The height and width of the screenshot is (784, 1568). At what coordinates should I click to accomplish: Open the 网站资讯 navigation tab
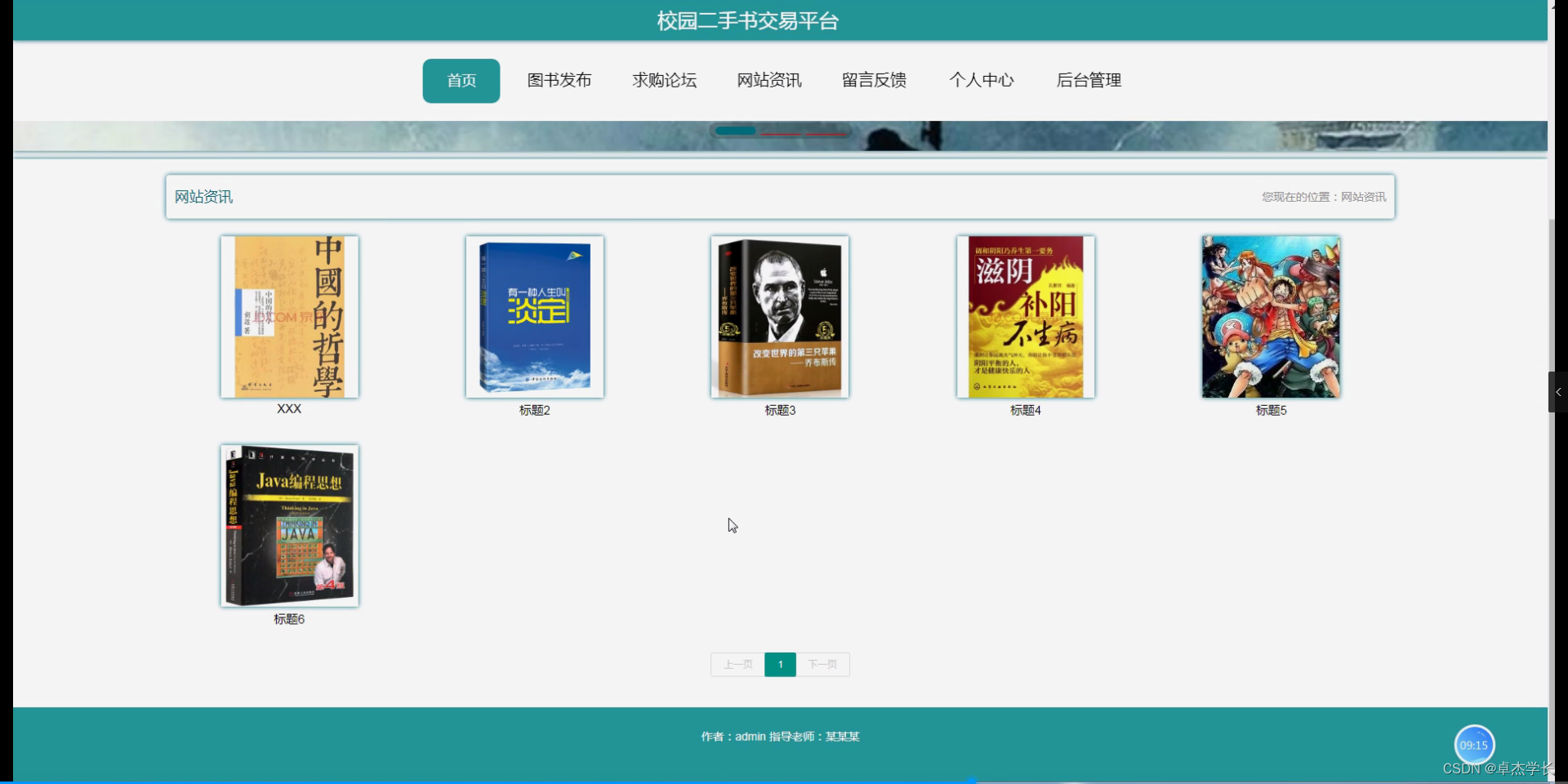click(x=768, y=80)
